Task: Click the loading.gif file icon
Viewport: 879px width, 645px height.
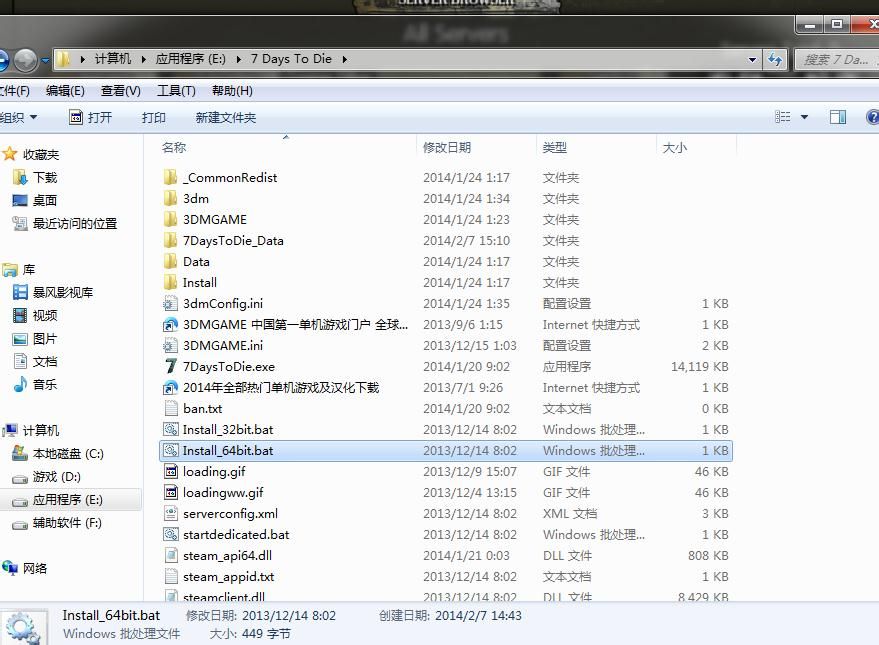Action: click(x=171, y=472)
